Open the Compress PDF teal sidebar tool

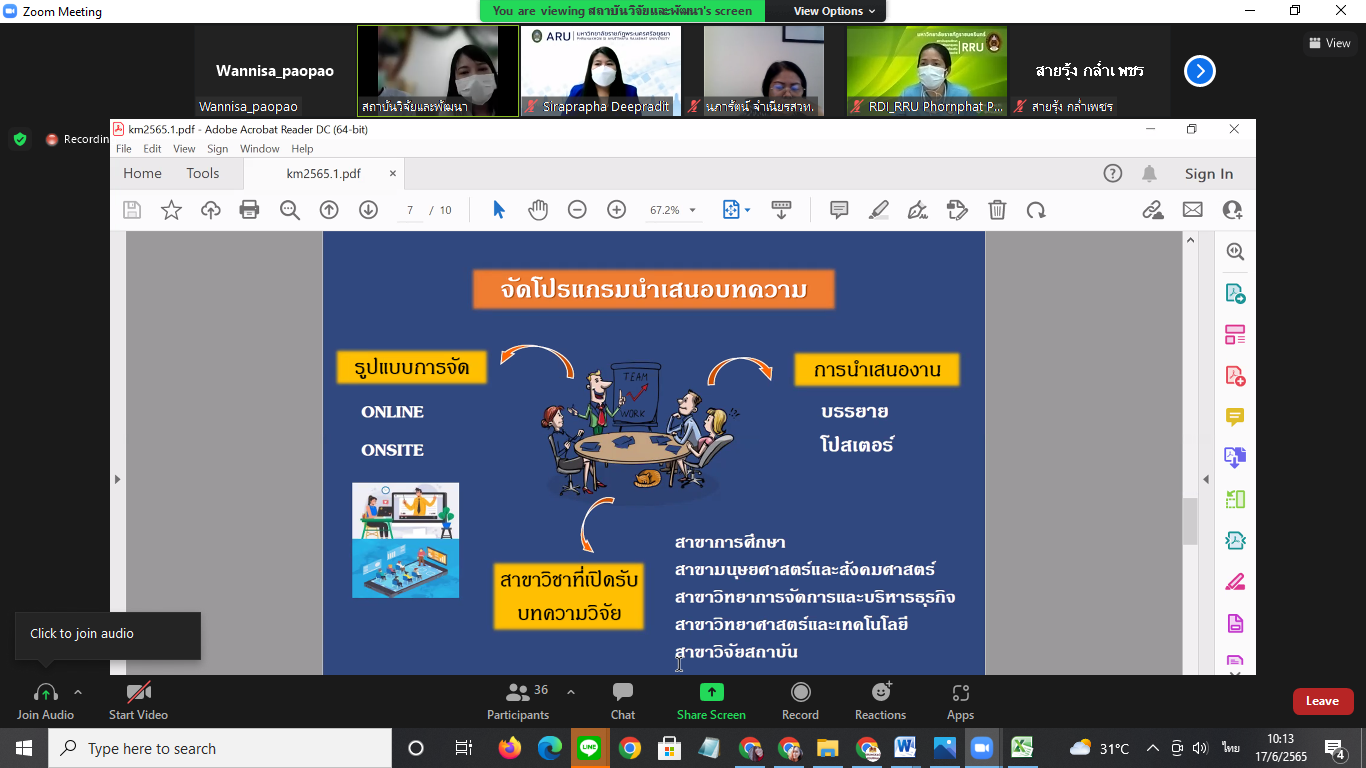[x=1235, y=541]
